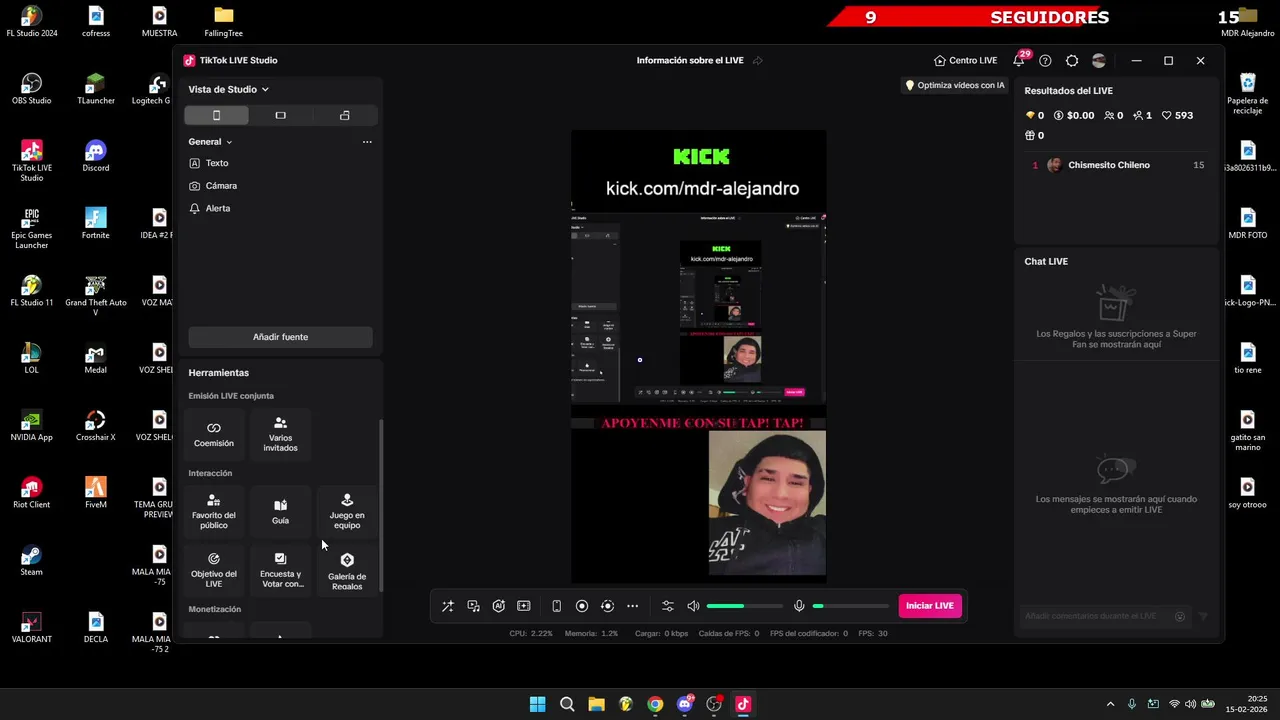Show hidden system tray icons
Image resolution: width=1280 pixels, height=720 pixels.
coord(1110,704)
